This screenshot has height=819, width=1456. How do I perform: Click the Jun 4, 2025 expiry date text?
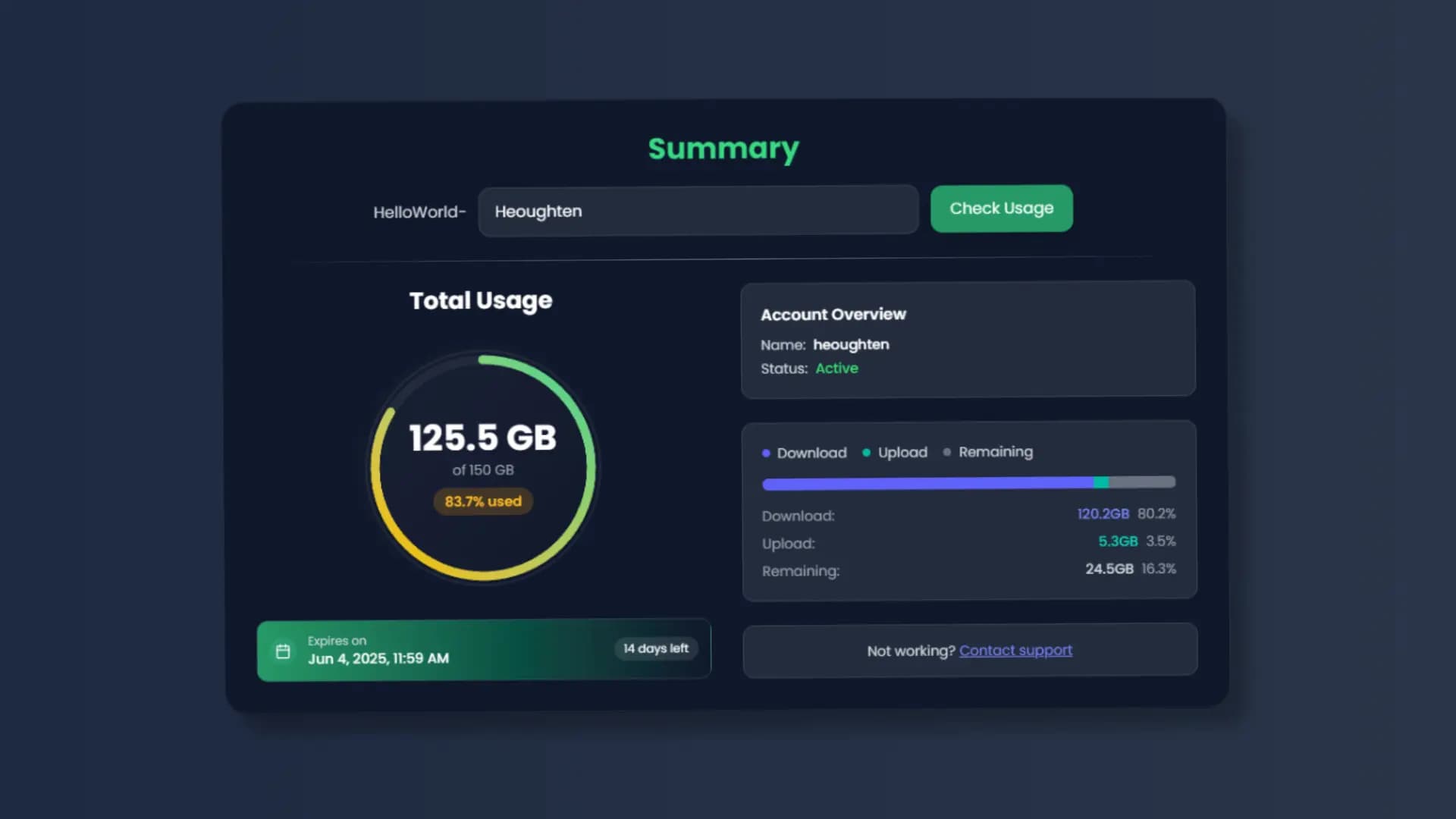[378, 658]
